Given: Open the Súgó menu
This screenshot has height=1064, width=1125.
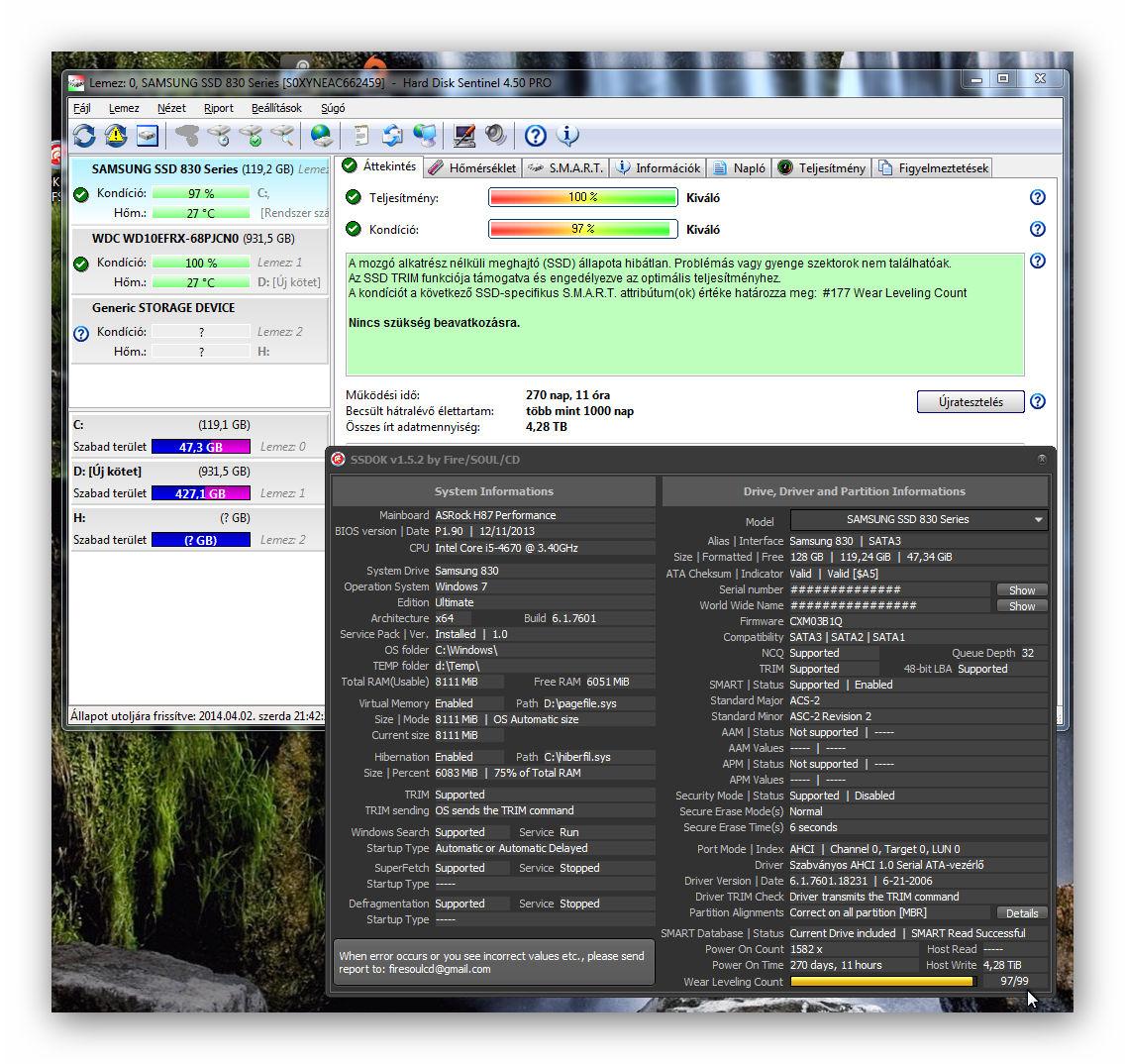Looking at the screenshot, I should point(333,108).
